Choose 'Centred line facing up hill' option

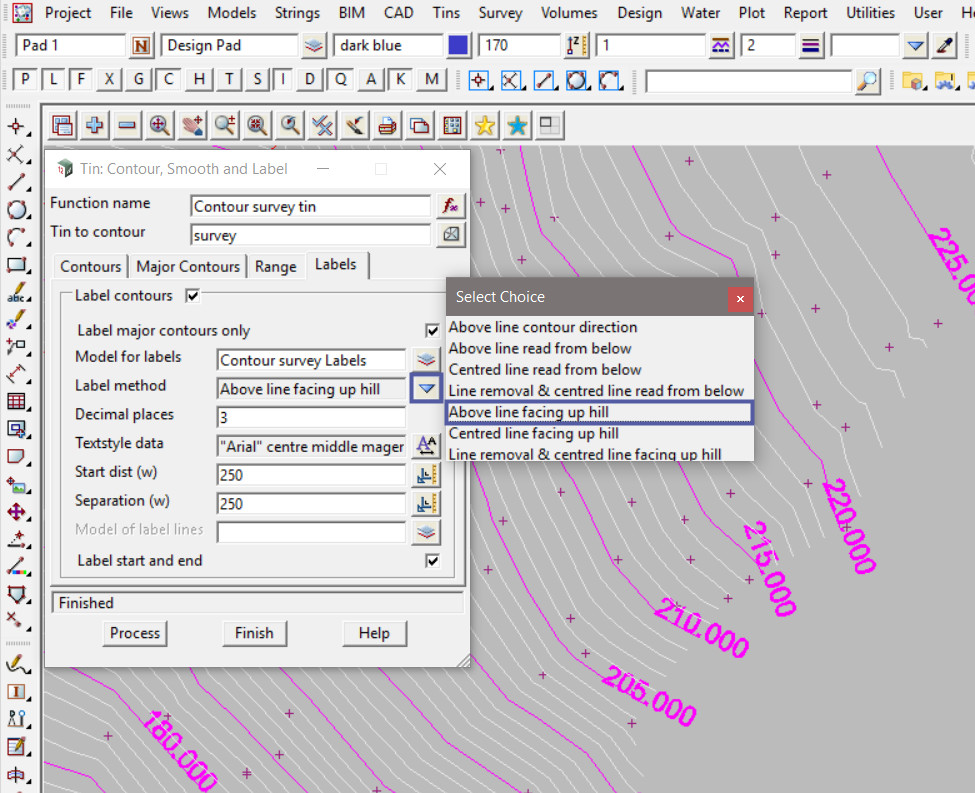click(534, 433)
